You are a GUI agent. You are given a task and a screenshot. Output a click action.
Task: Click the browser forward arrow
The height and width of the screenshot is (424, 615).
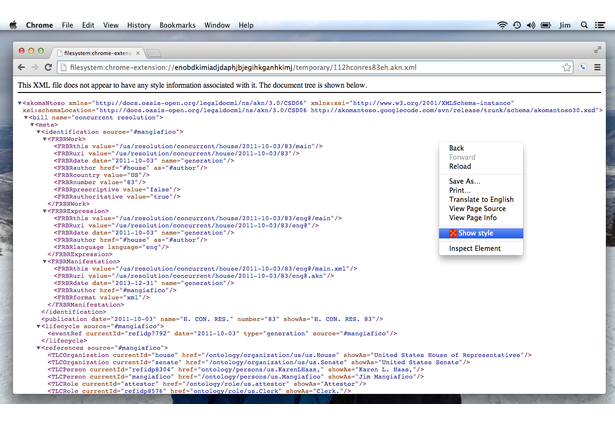(x=35, y=67)
